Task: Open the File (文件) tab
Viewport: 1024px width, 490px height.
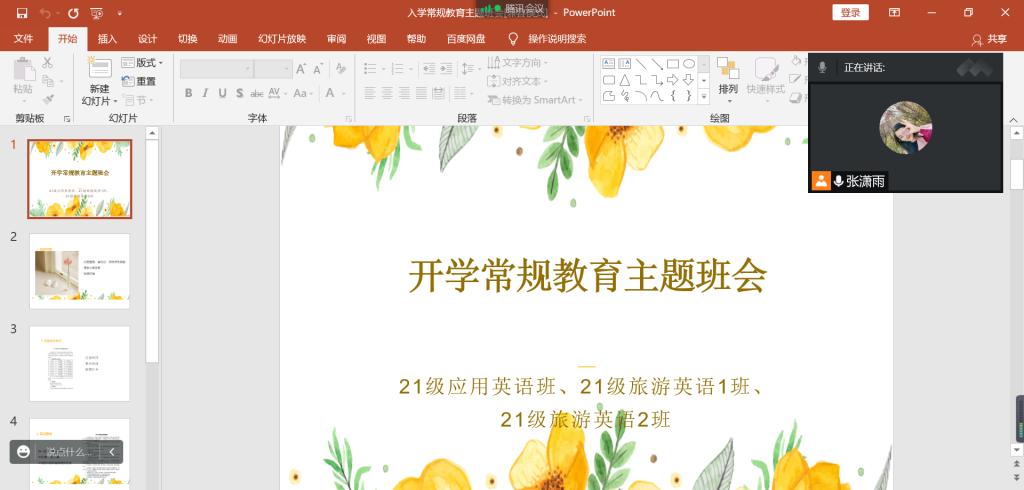Action: [24, 39]
